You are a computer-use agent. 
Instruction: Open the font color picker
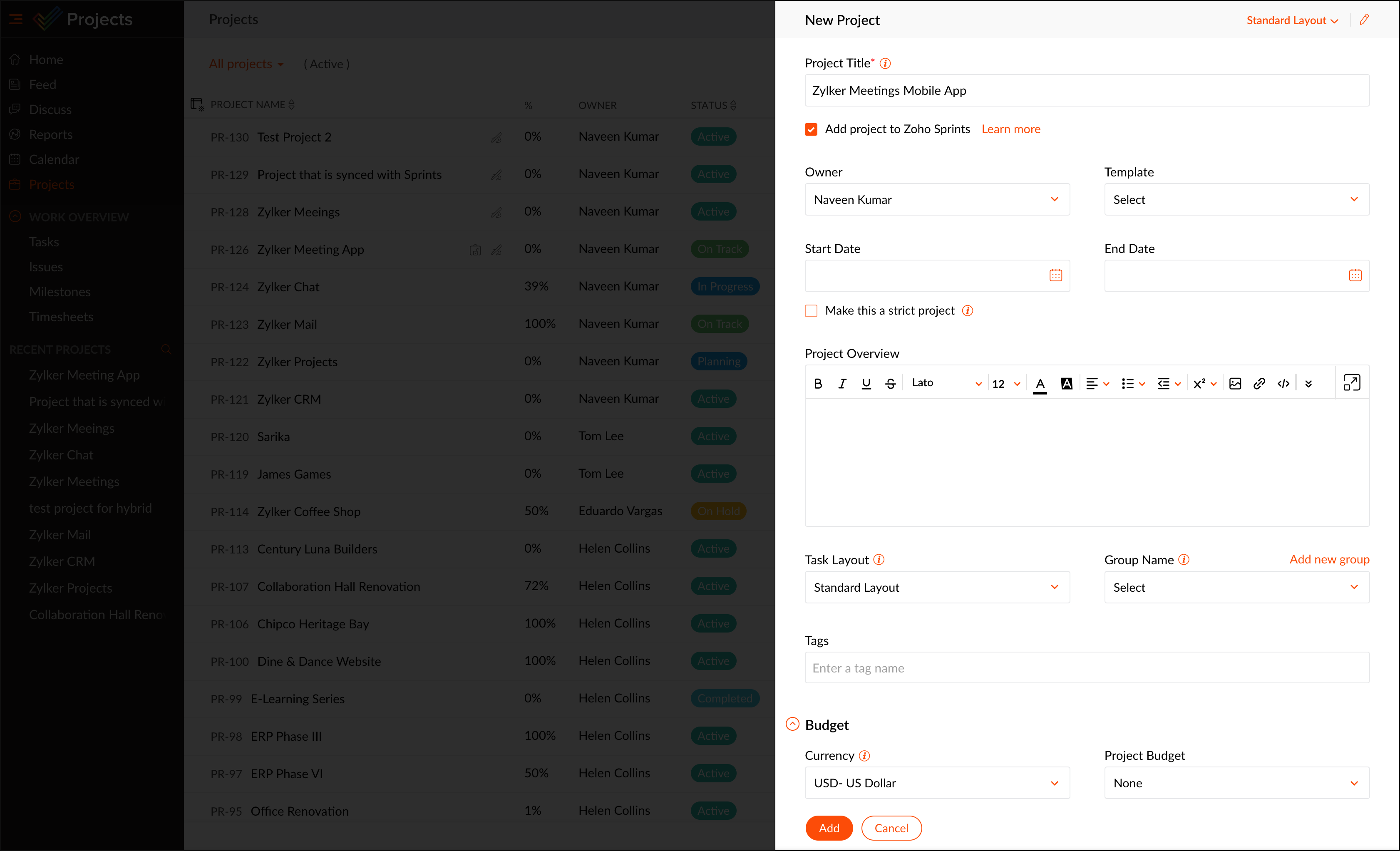tap(1040, 383)
